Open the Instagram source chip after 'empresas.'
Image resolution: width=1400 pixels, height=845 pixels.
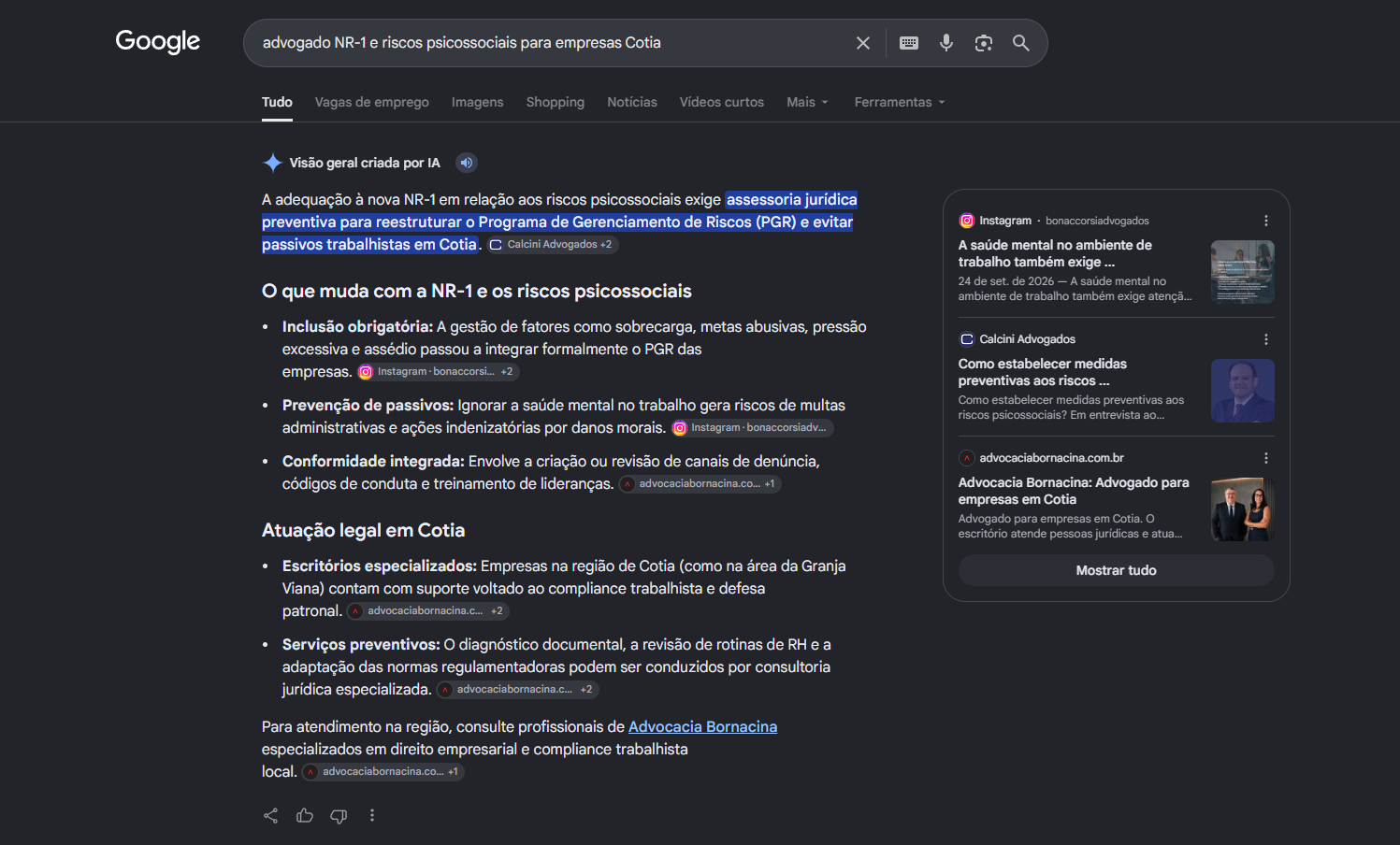[x=438, y=372]
